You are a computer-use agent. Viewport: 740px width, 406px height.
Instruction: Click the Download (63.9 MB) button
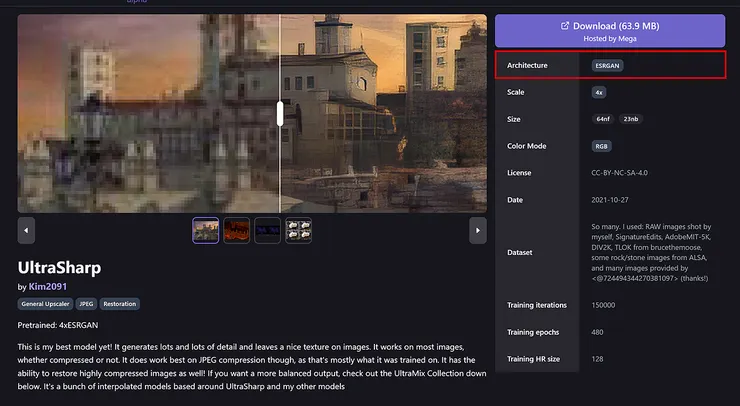pos(610,31)
